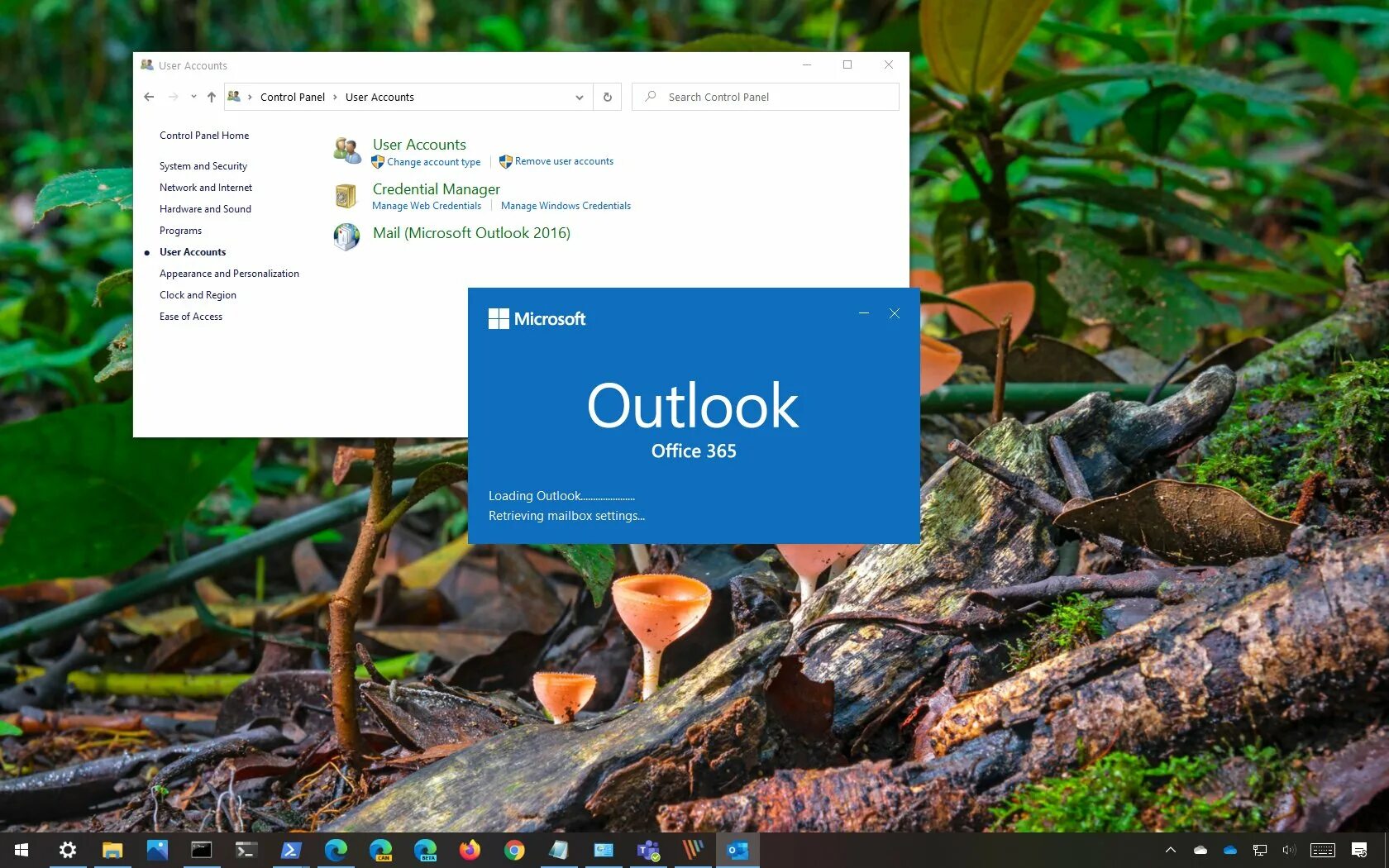Launch Firefox from the taskbar
Screen dimensions: 1389x868
coord(470,850)
